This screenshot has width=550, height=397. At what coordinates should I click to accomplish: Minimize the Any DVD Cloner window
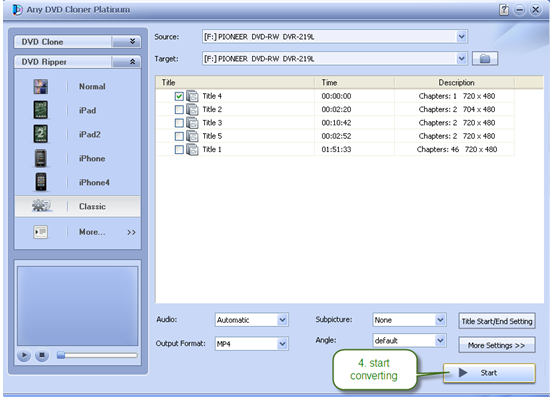click(x=519, y=10)
